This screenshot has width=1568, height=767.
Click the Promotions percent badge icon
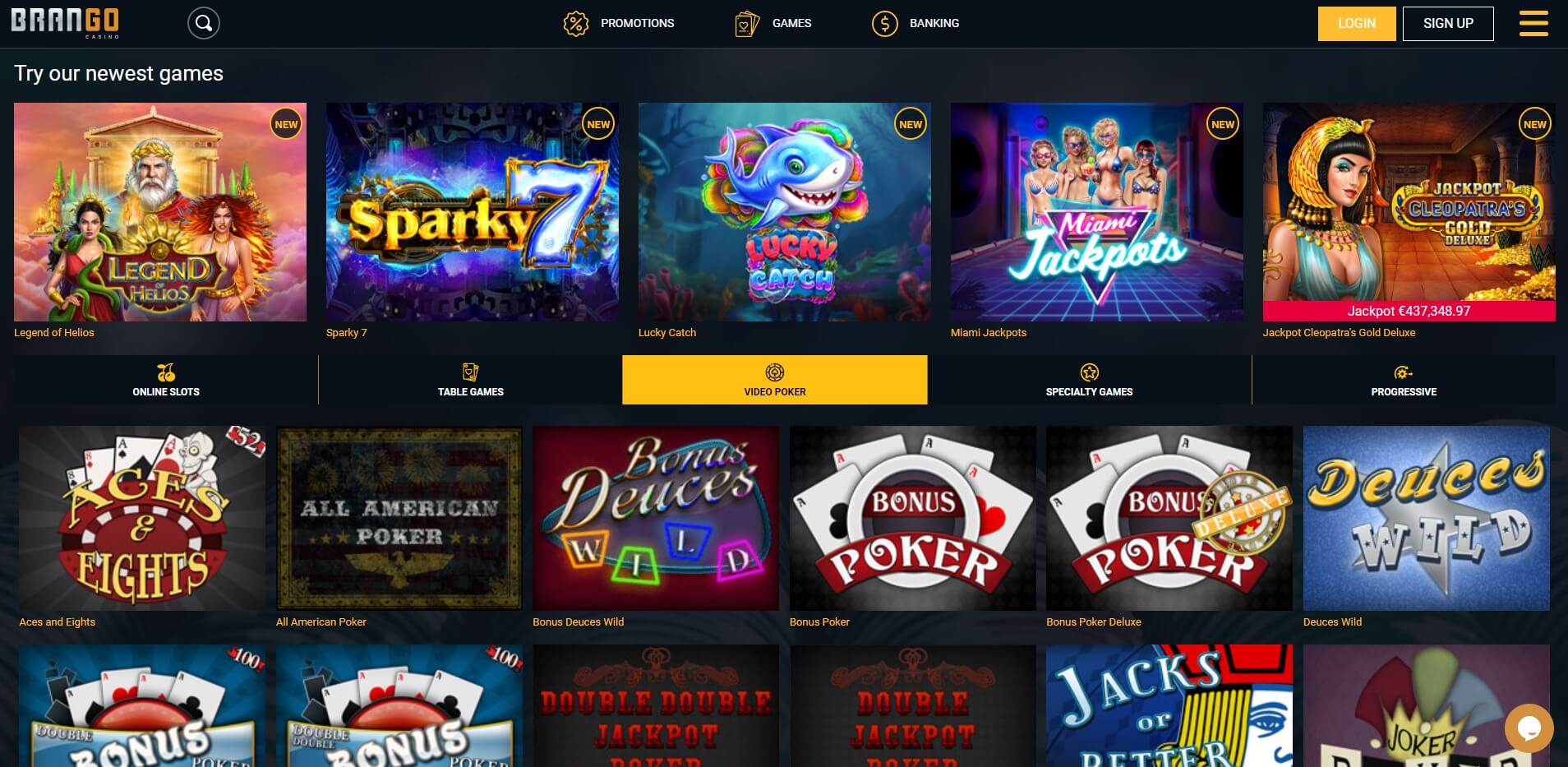[x=576, y=23]
